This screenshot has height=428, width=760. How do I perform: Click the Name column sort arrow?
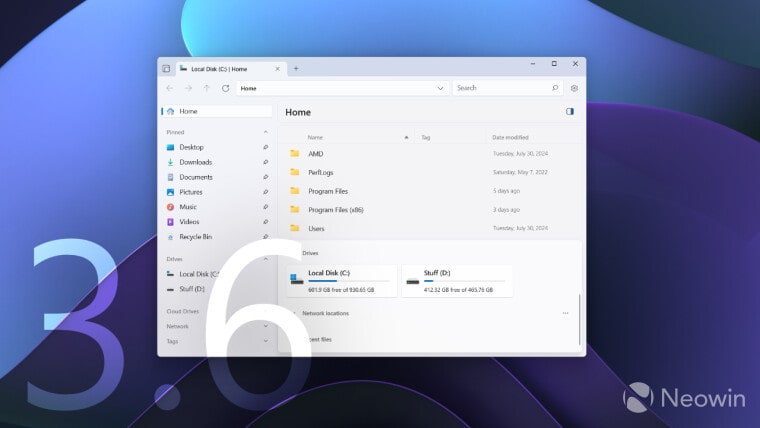[406, 138]
